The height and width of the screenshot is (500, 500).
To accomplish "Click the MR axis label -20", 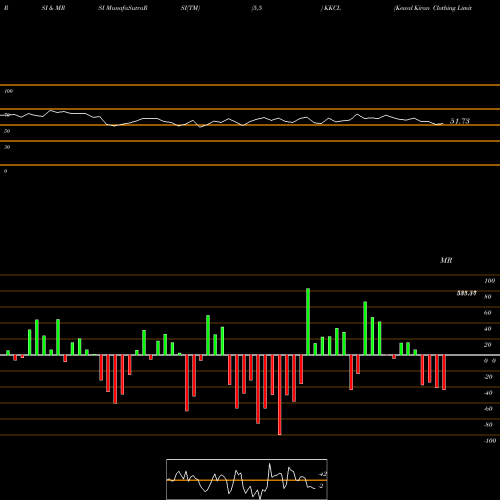I will coord(488,377).
